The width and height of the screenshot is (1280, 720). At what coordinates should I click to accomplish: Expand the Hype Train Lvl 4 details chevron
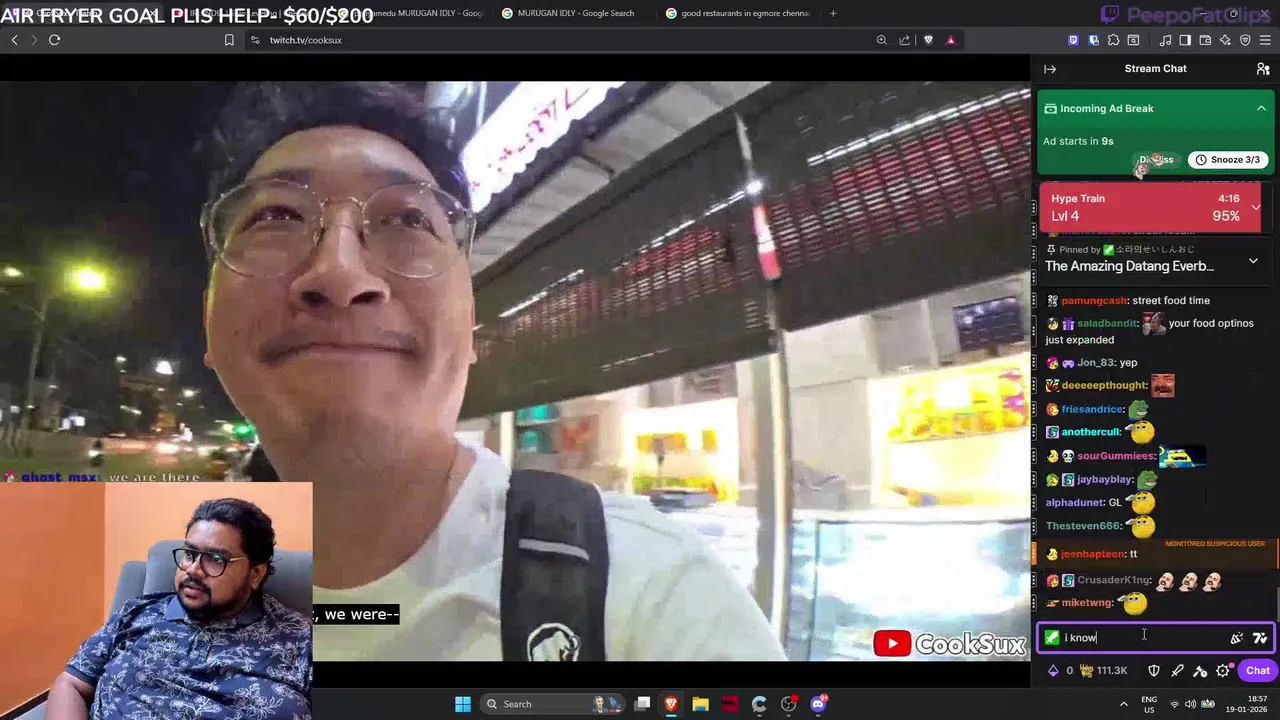click(1256, 207)
